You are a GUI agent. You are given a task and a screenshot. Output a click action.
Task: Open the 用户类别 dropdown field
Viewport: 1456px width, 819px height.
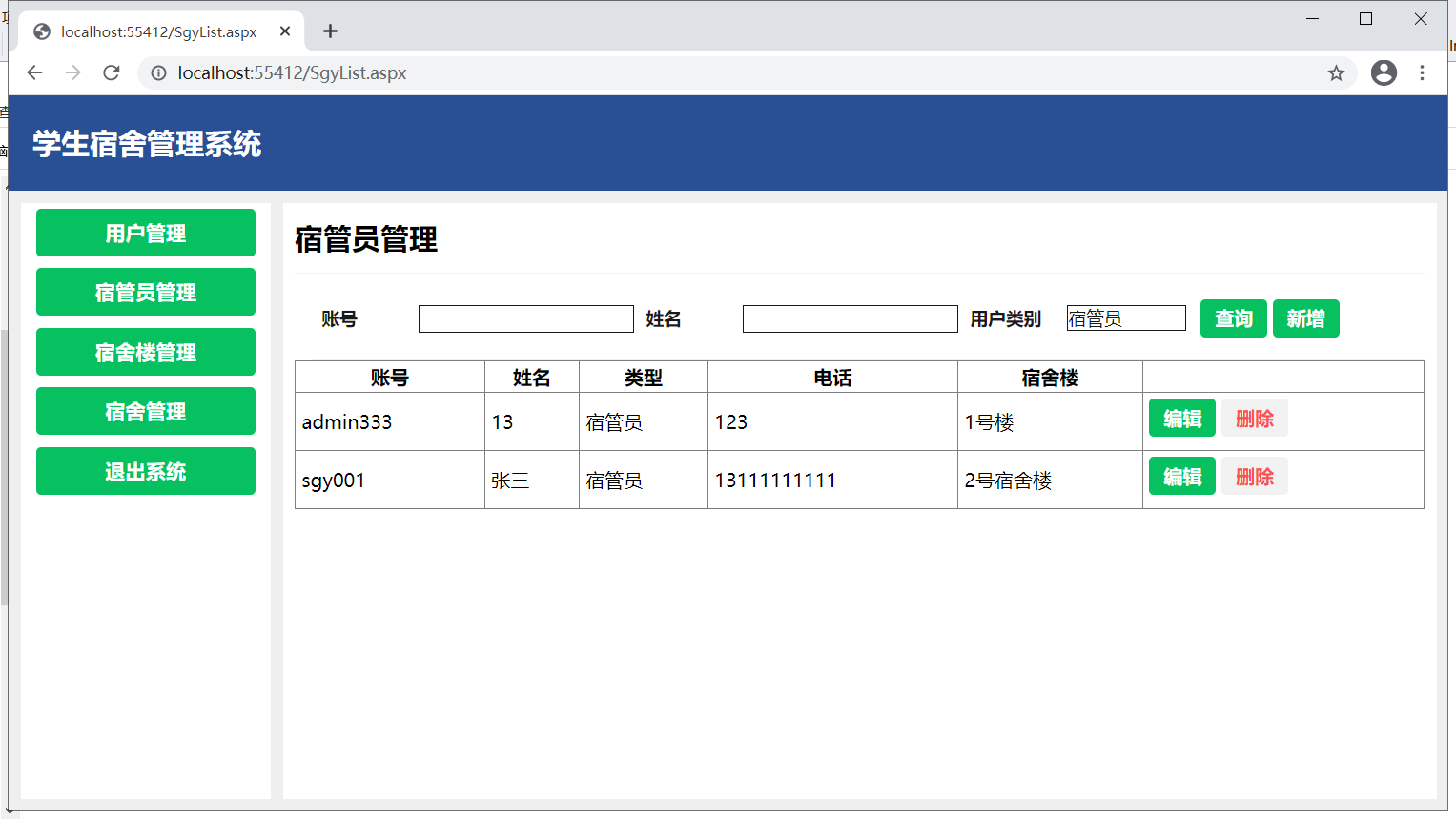(1125, 318)
